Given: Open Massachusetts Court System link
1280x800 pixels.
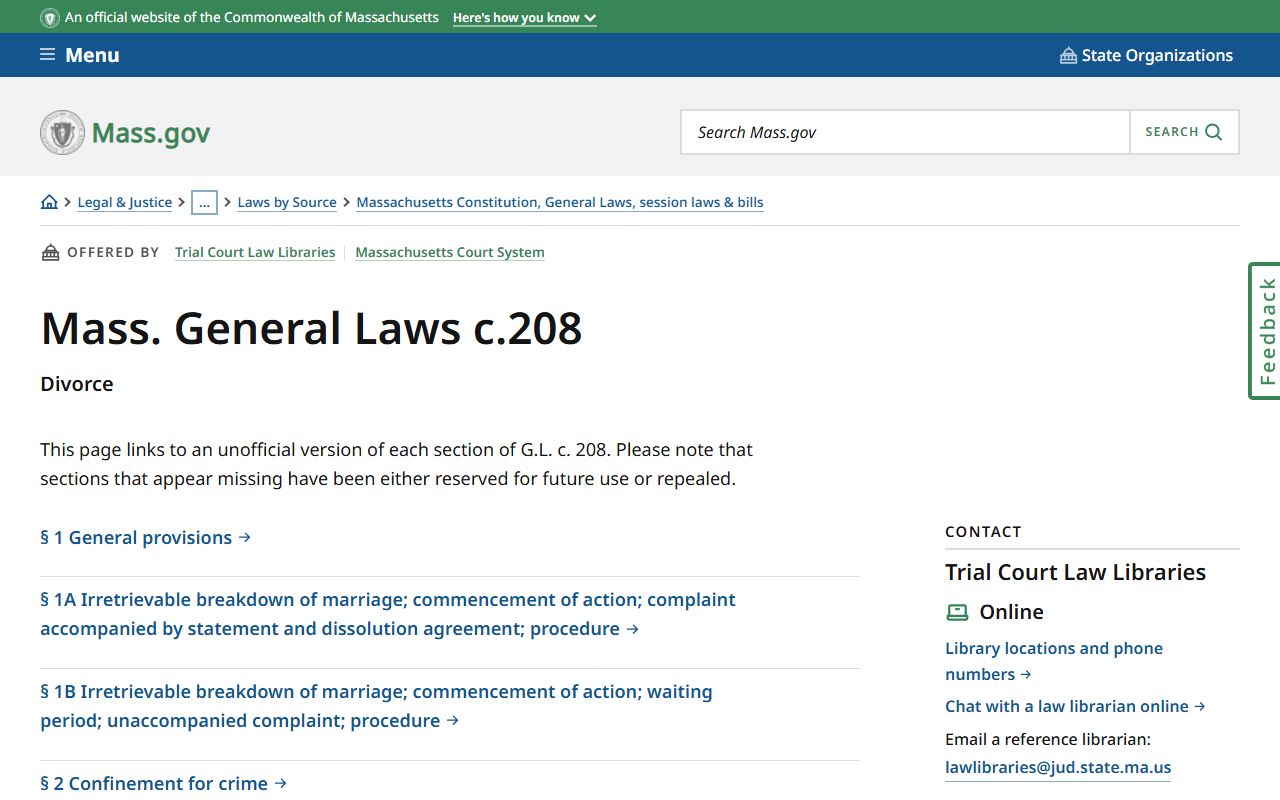Looking at the screenshot, I should (x=450, y=252).
